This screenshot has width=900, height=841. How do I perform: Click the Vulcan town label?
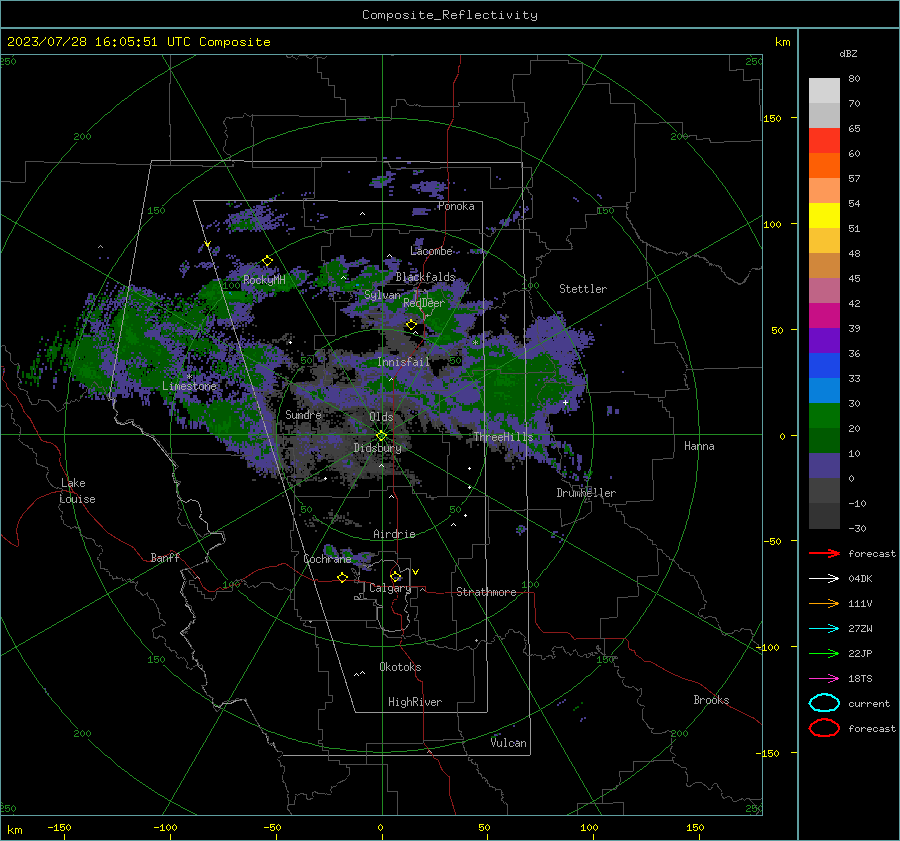pos(508,743)
